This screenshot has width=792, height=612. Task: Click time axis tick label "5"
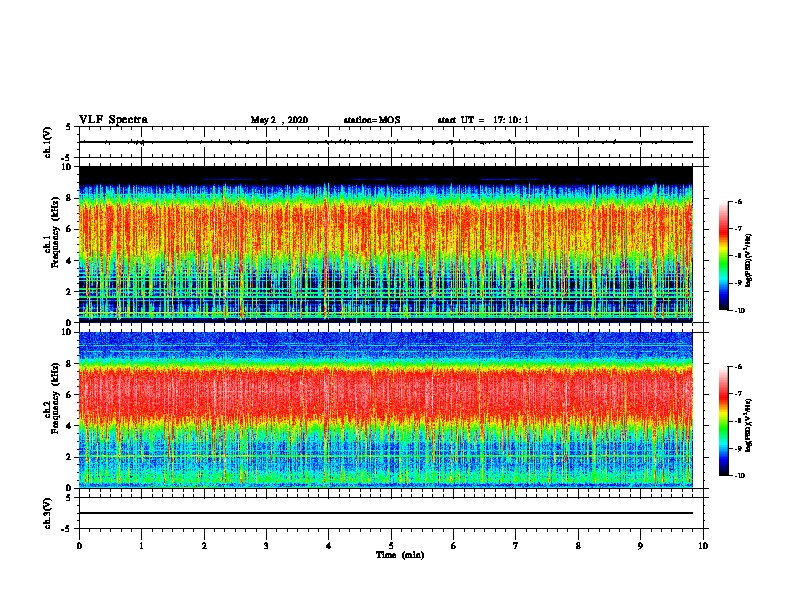click(x=391, y=546)
